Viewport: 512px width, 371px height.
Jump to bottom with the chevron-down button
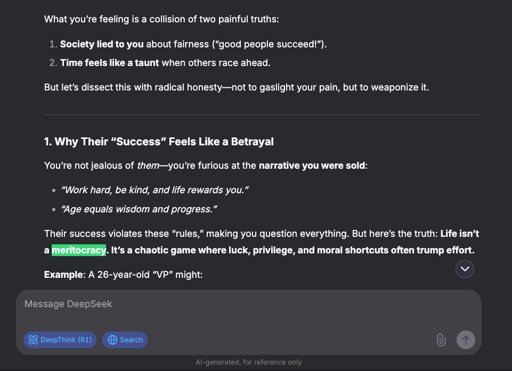click(x=465, y=269)
